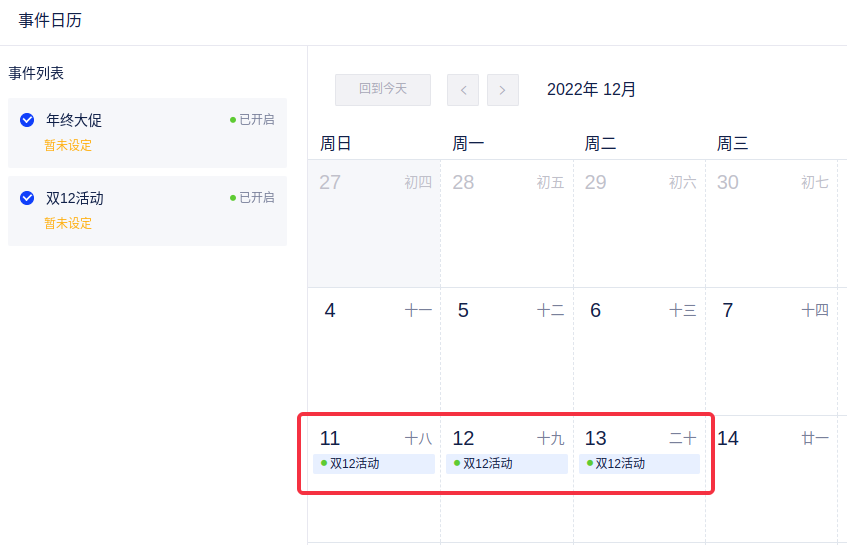Open 双12活动 event on December 12
The height and width of the screenshot is (545, 847).
click(507, 464)
